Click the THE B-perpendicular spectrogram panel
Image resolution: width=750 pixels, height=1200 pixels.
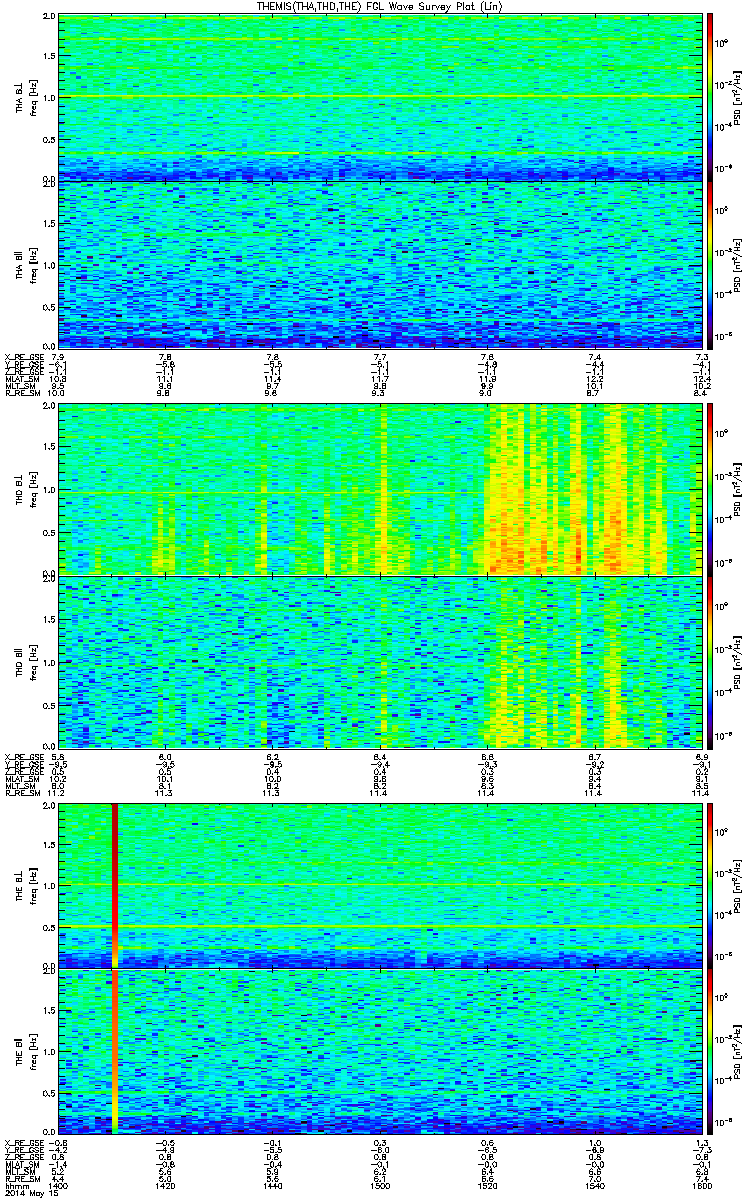[x=379, y=885]
